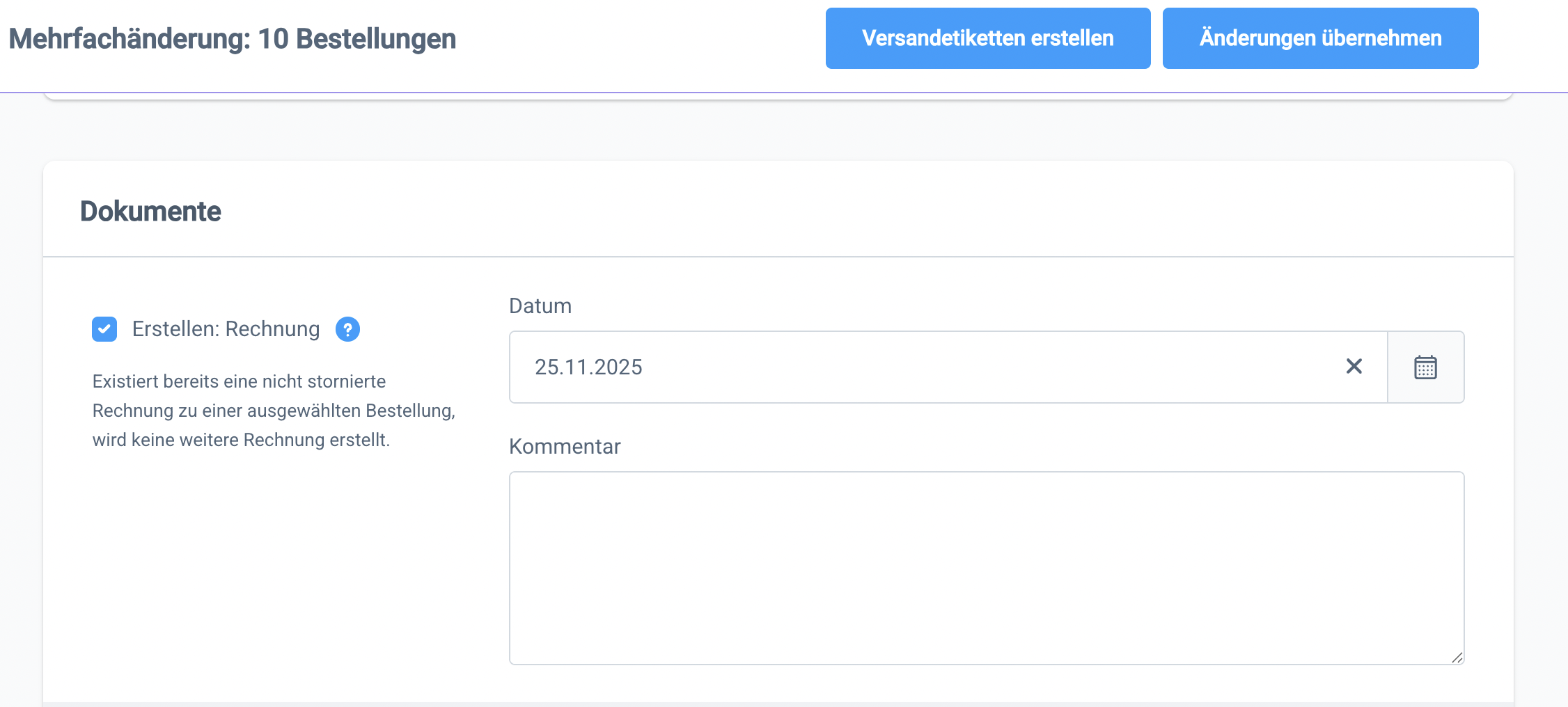Click the Mehrfachänderung: 10 Bestellungen title
Viewport: 1568px width, 707px height.
[232, 38]
